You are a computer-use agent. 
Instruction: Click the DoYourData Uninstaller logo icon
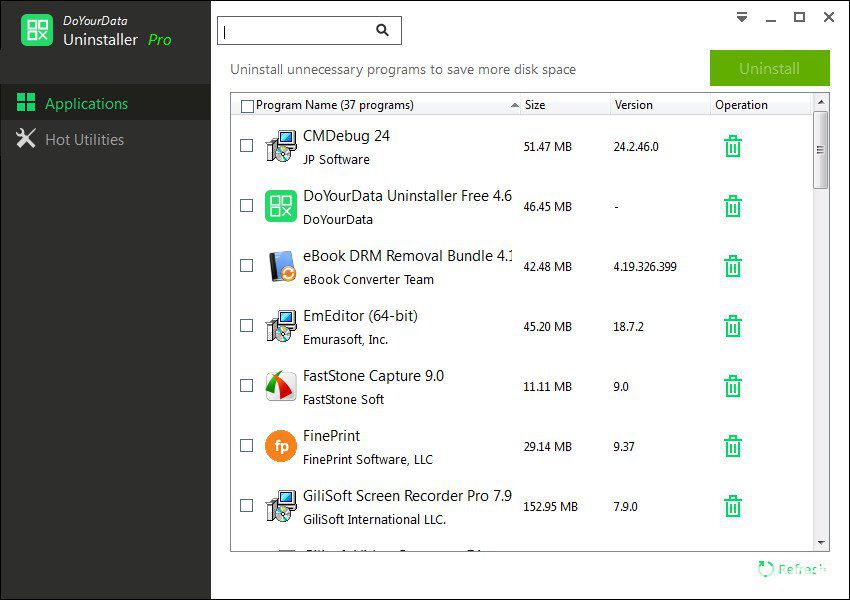click(37, 30)
